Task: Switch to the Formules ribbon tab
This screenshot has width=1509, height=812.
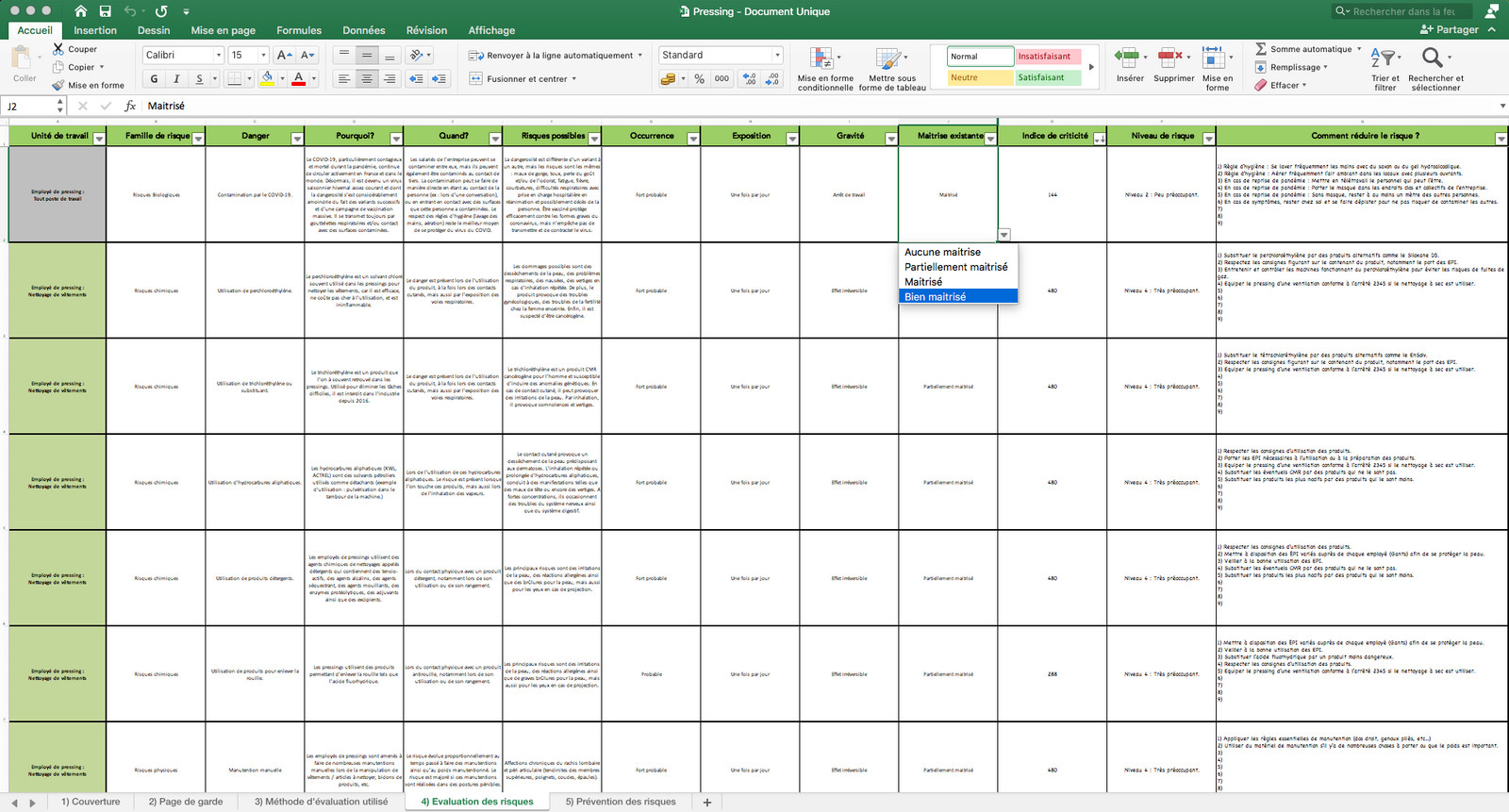Action: point(299,30)
